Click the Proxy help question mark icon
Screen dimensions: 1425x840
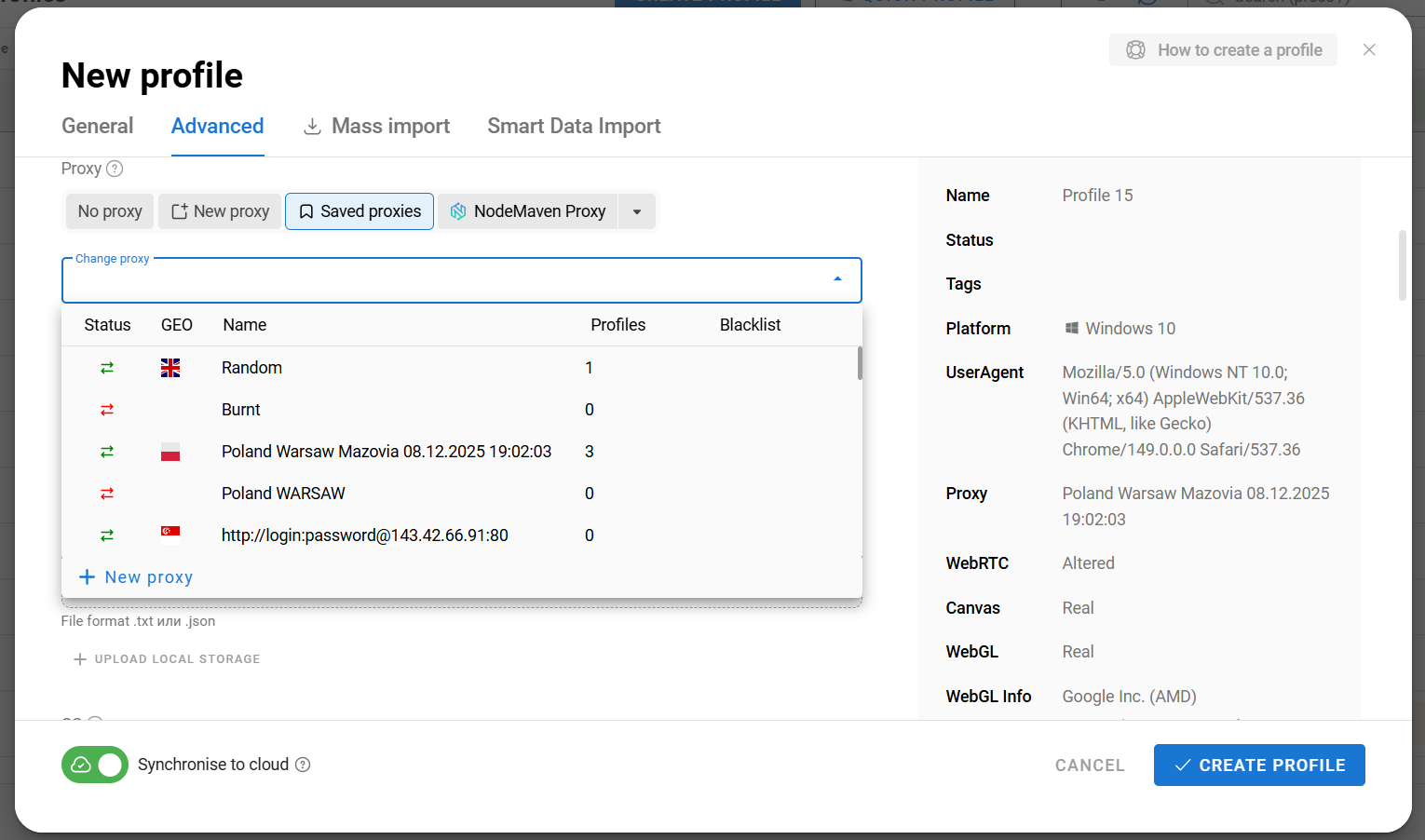point(115,169)
